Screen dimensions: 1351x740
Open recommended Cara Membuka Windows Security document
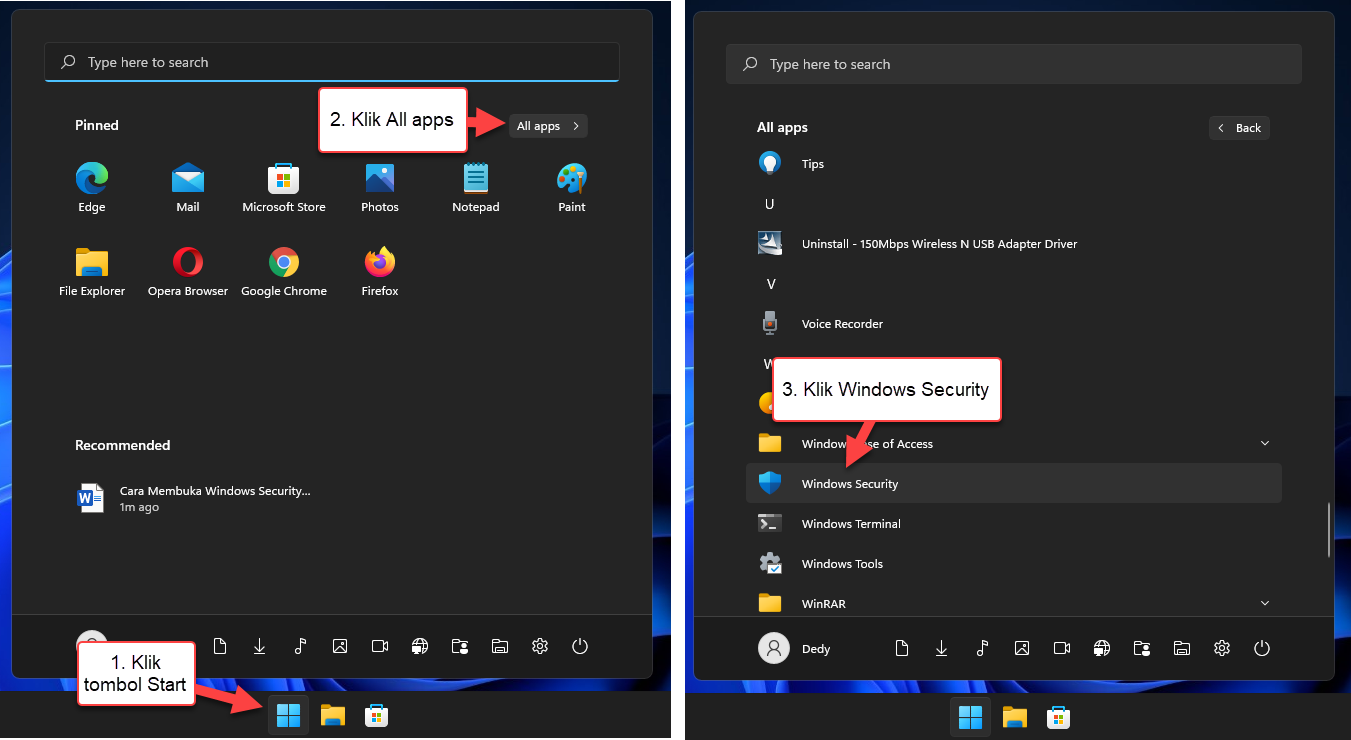tap(195, 498)
